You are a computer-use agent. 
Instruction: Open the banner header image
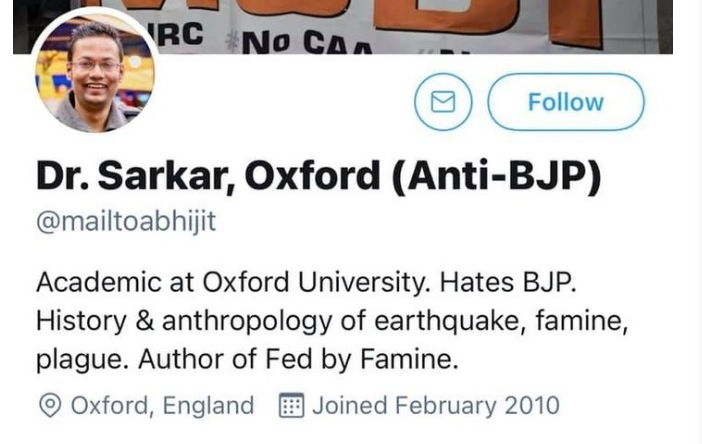[420, 25]
